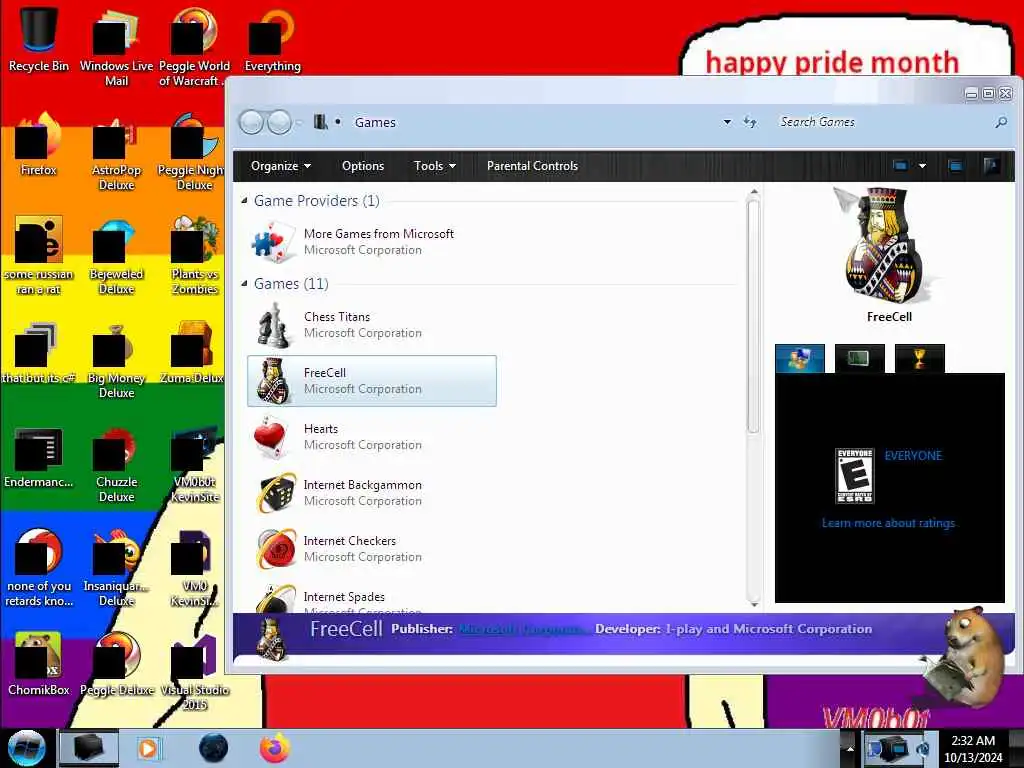Screen dimensions: 1024x768
Task: Click the refresh button in address bar
Action: (x=750, y=122)
